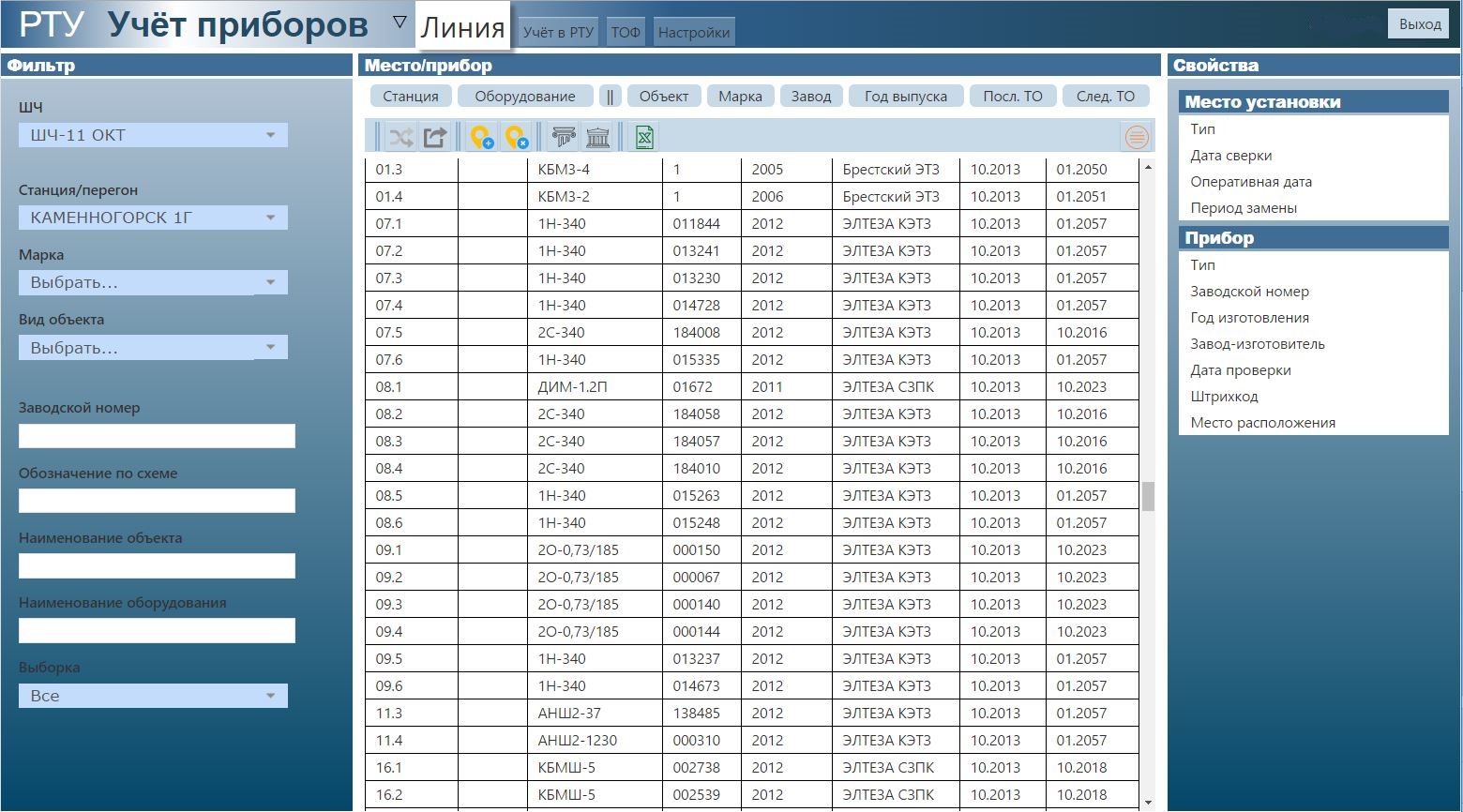Image resolution: width=1463 pixels, height=812 pixels.
Task: Select the Дата проверки property
Action: 1241,370
